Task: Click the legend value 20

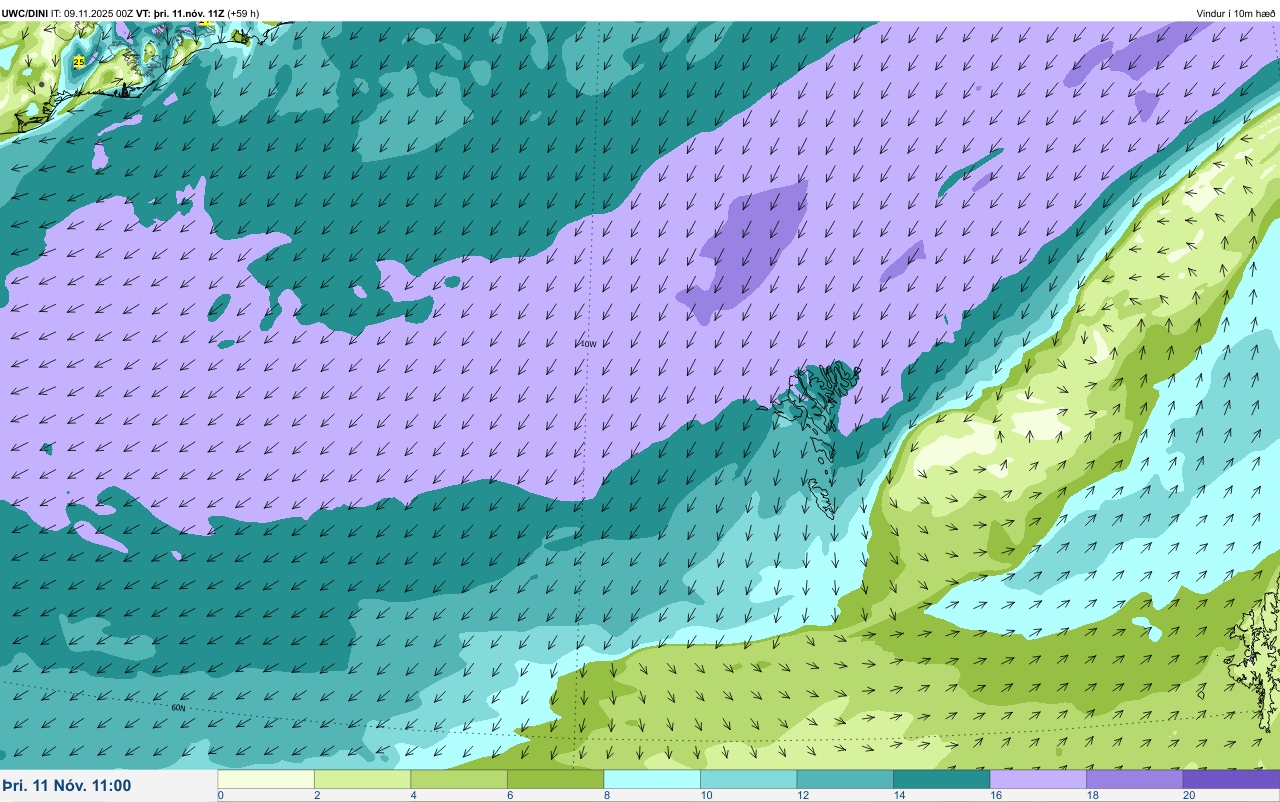Action: 1187,795
